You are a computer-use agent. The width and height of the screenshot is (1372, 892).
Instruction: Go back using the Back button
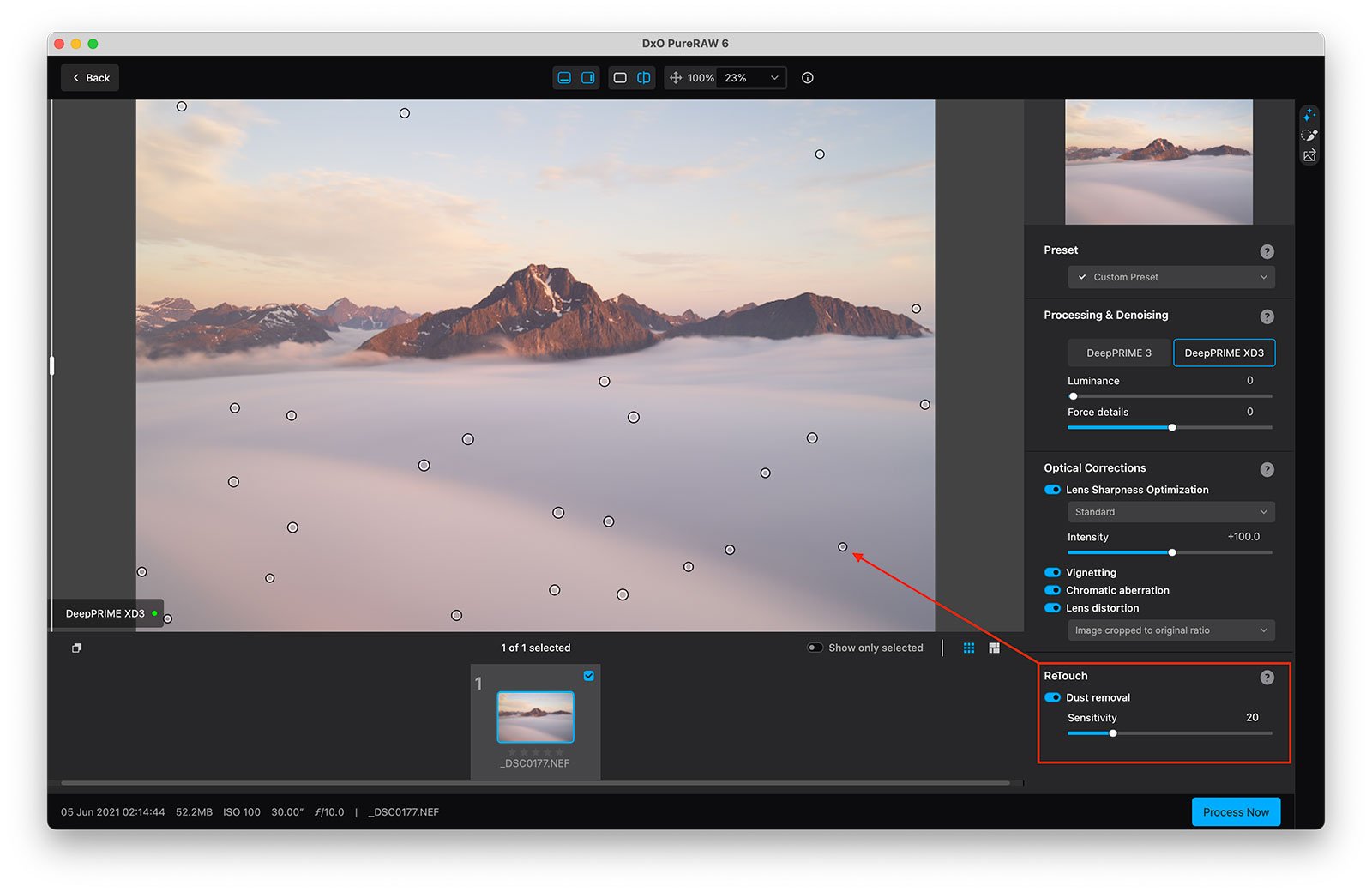point(90,78)
